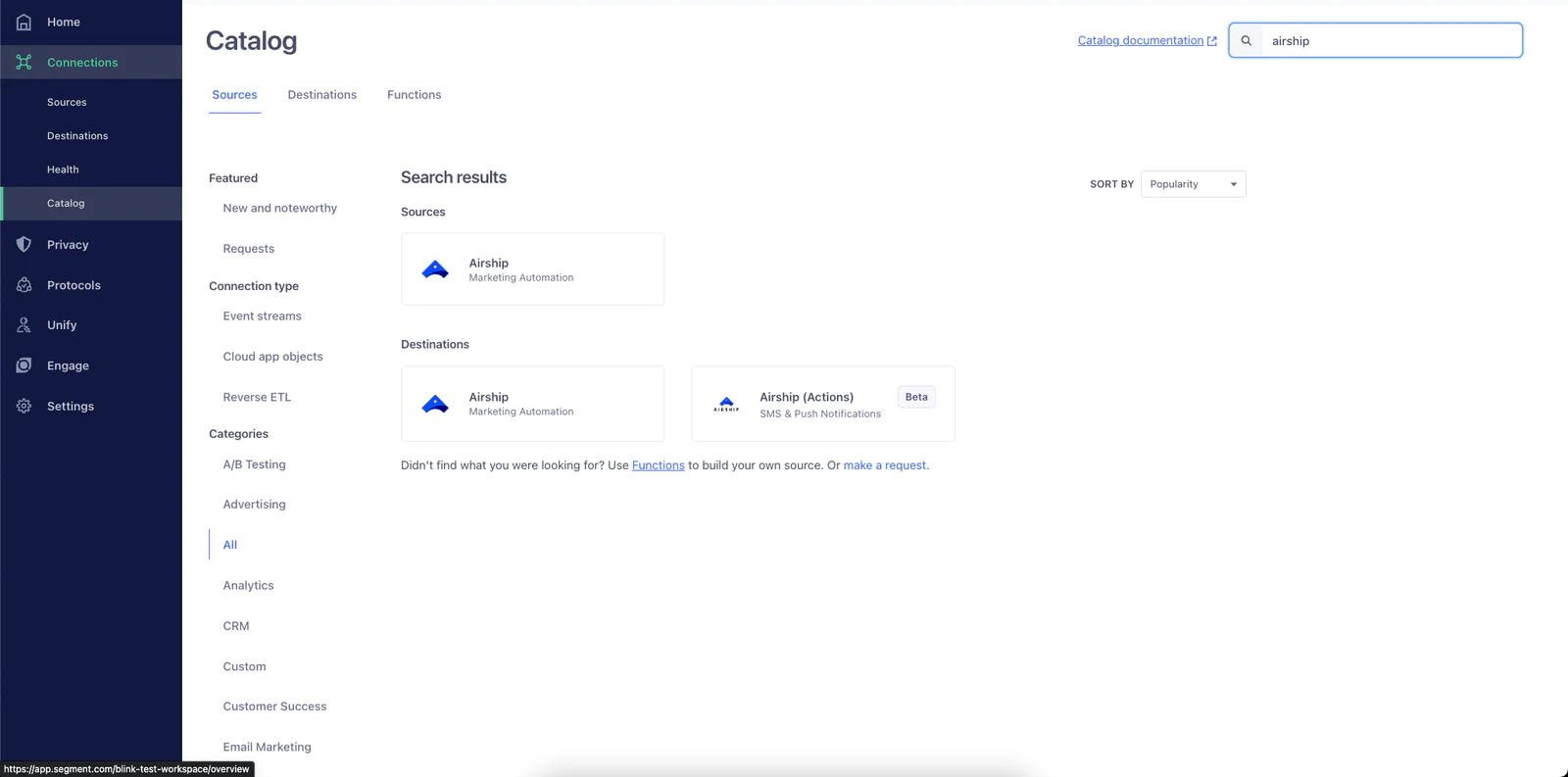Select Health in the Connections submenu
The width and height of the screenshot is (1568, 777).
pos(63,170)
